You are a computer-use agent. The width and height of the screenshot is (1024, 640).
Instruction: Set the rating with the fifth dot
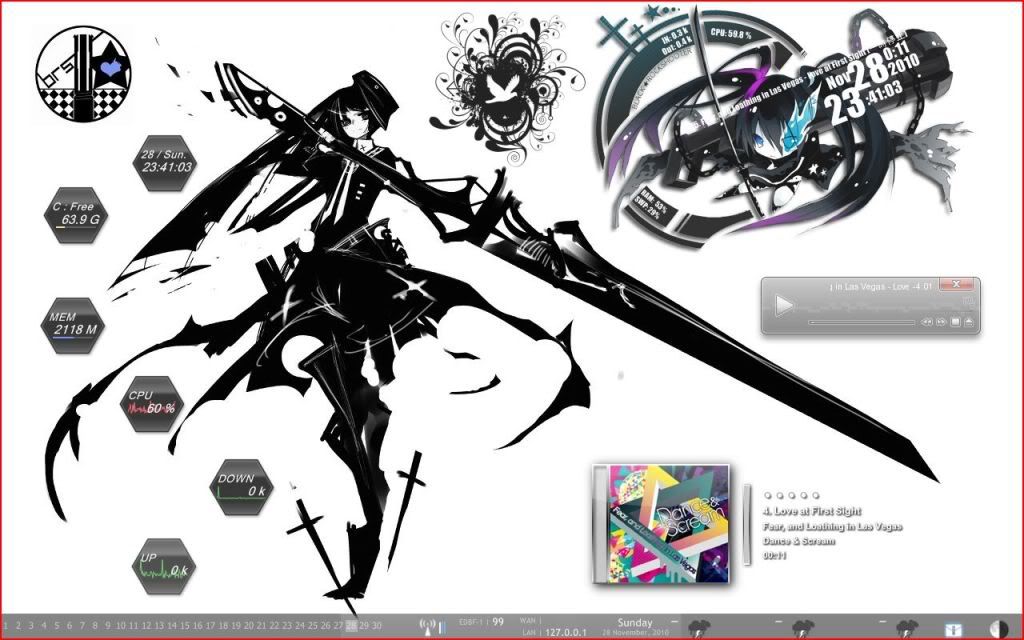click(815, 496)
